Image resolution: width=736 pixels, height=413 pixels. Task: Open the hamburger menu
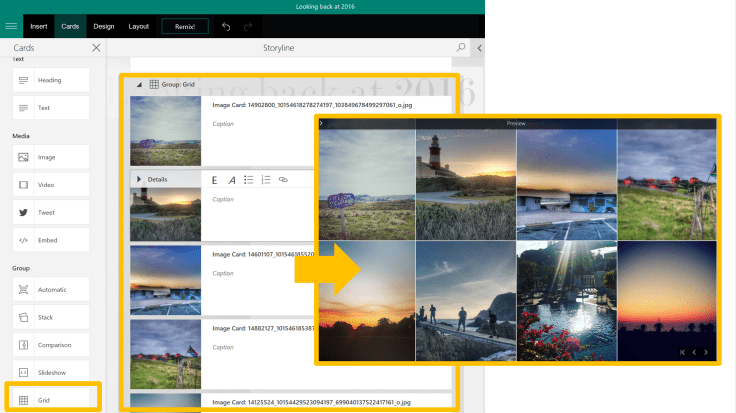(11, 26)
